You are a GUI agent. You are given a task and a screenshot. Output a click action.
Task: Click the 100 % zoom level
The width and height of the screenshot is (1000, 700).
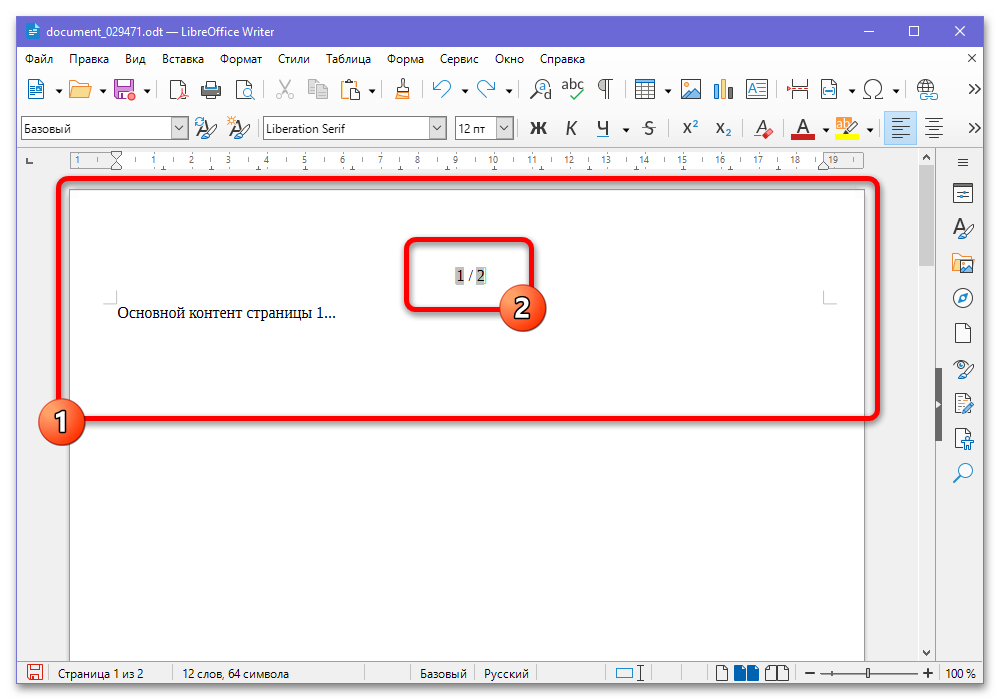click(x=960, y=673)
